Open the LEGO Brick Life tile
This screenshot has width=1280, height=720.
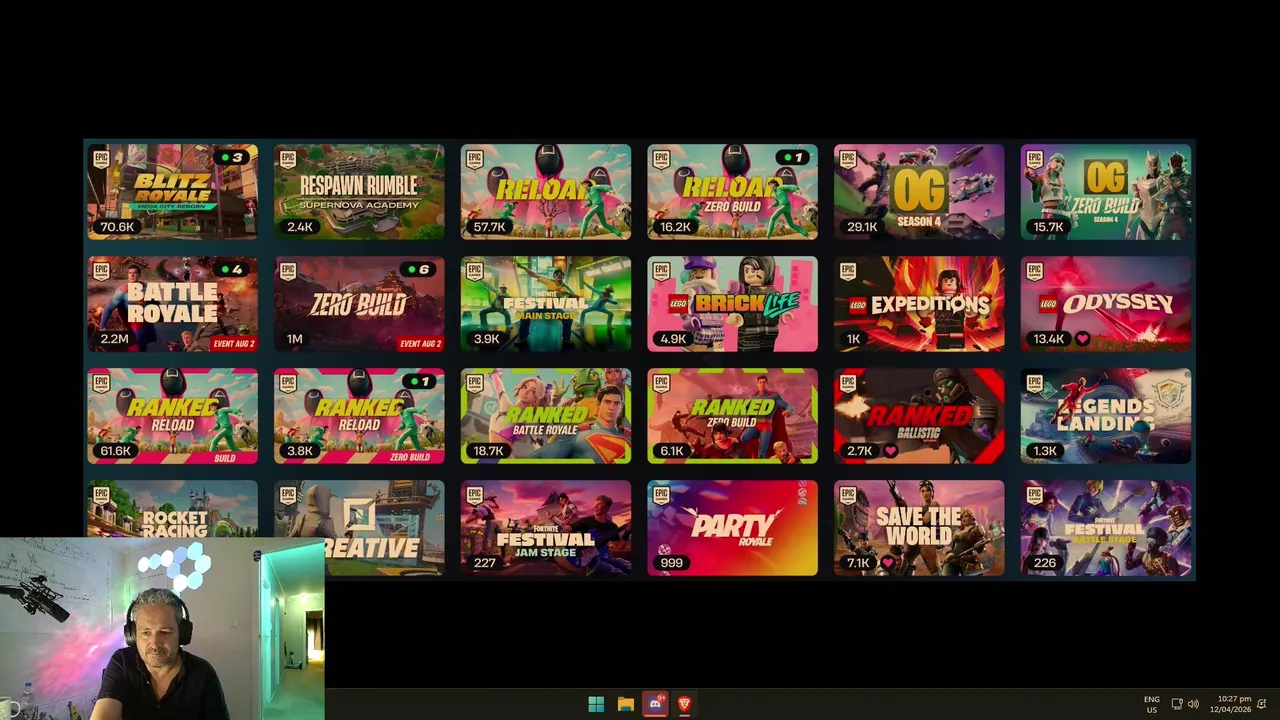(x=732, y=304)
